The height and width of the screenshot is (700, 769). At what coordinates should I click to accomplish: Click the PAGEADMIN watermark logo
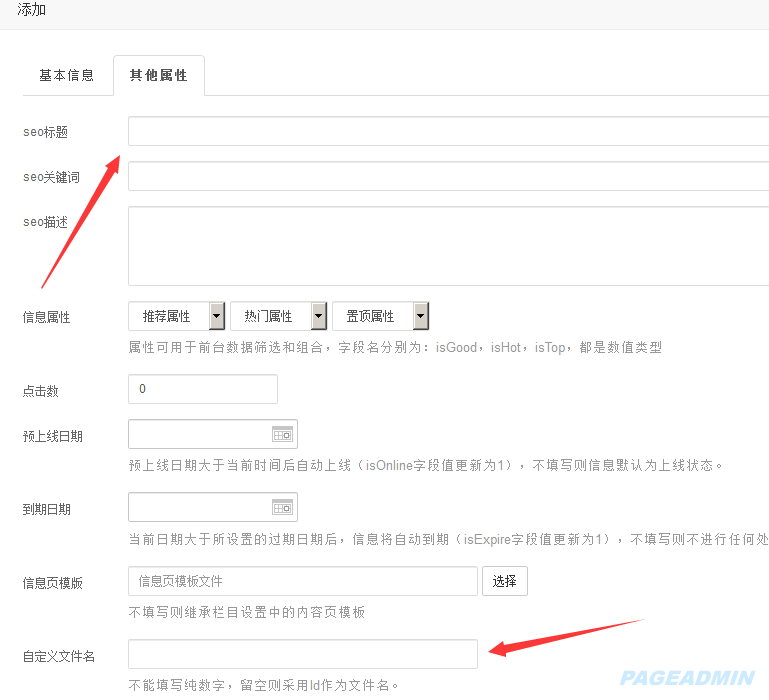point(686,678)
